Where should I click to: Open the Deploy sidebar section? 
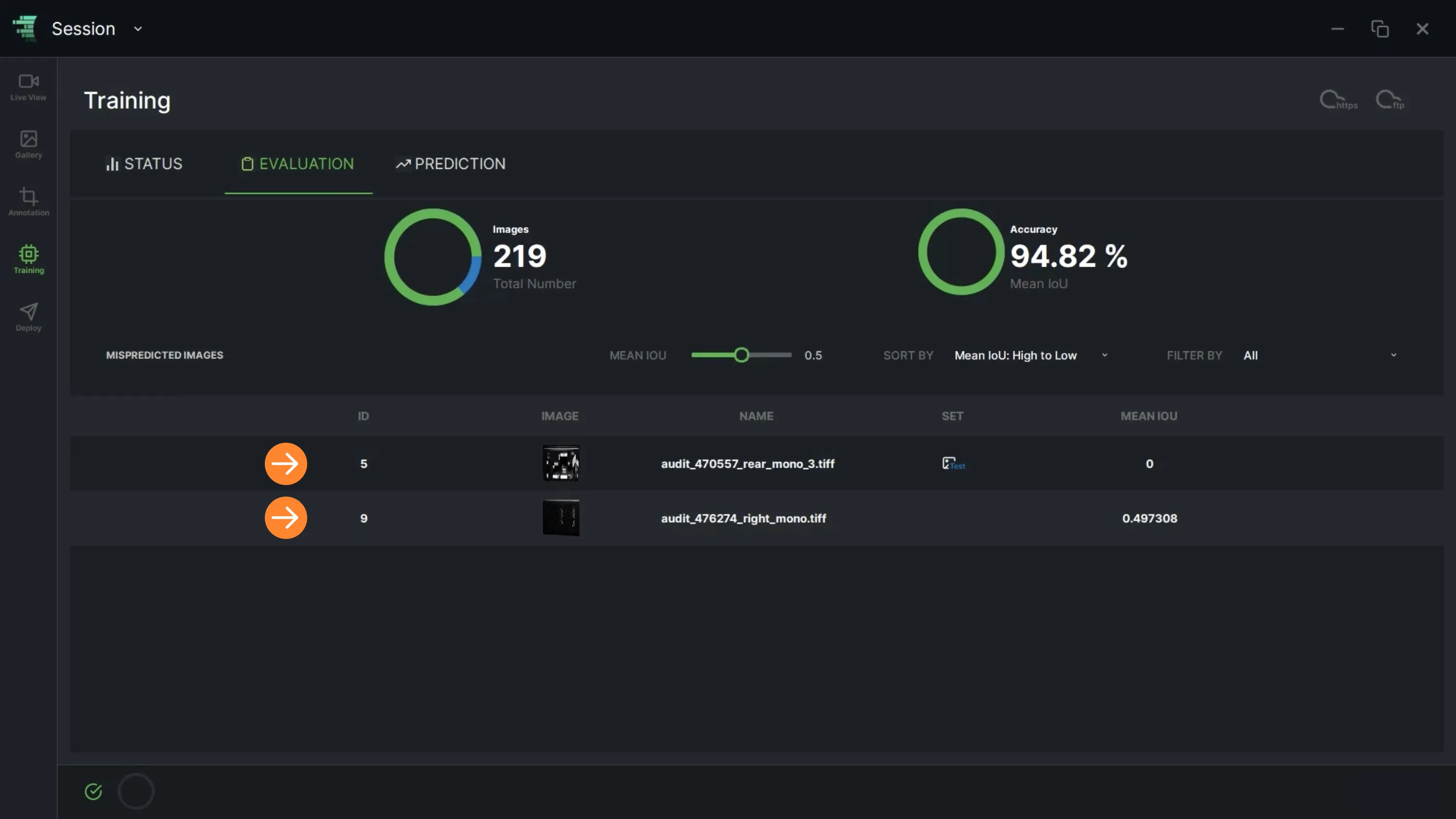tap(28, 318)
